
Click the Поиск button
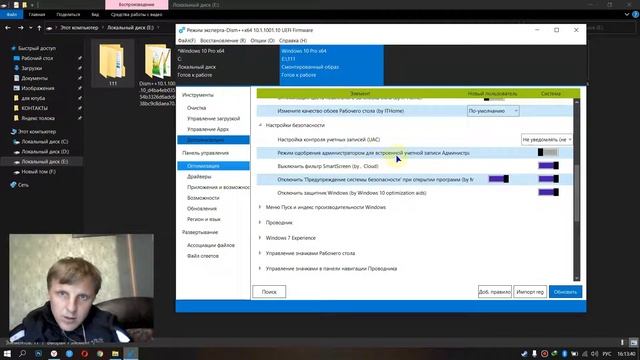(x=269, y=292)
